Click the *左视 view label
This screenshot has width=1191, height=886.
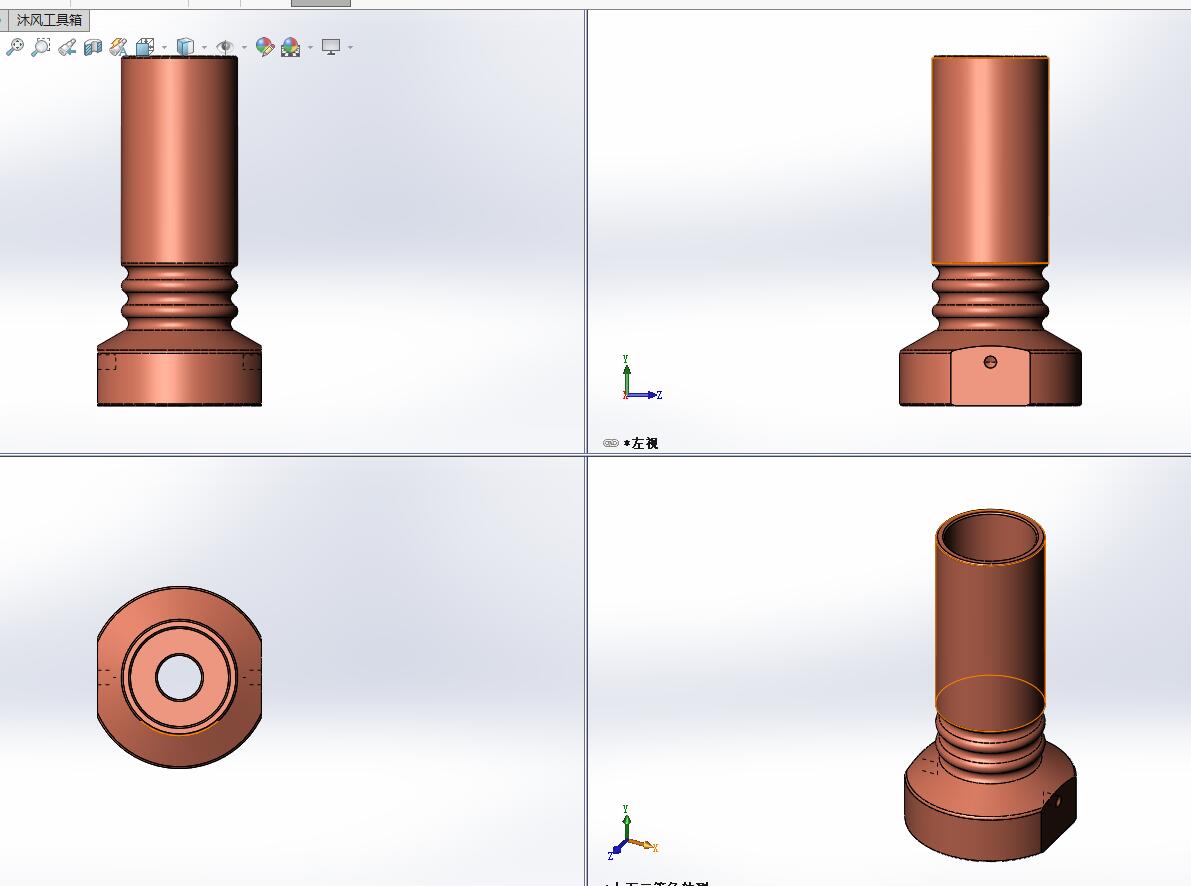(x=640, y=443)
